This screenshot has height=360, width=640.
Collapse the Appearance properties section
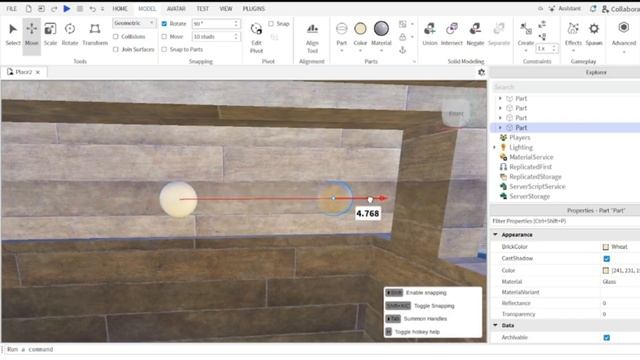click(x=495, y=235)
